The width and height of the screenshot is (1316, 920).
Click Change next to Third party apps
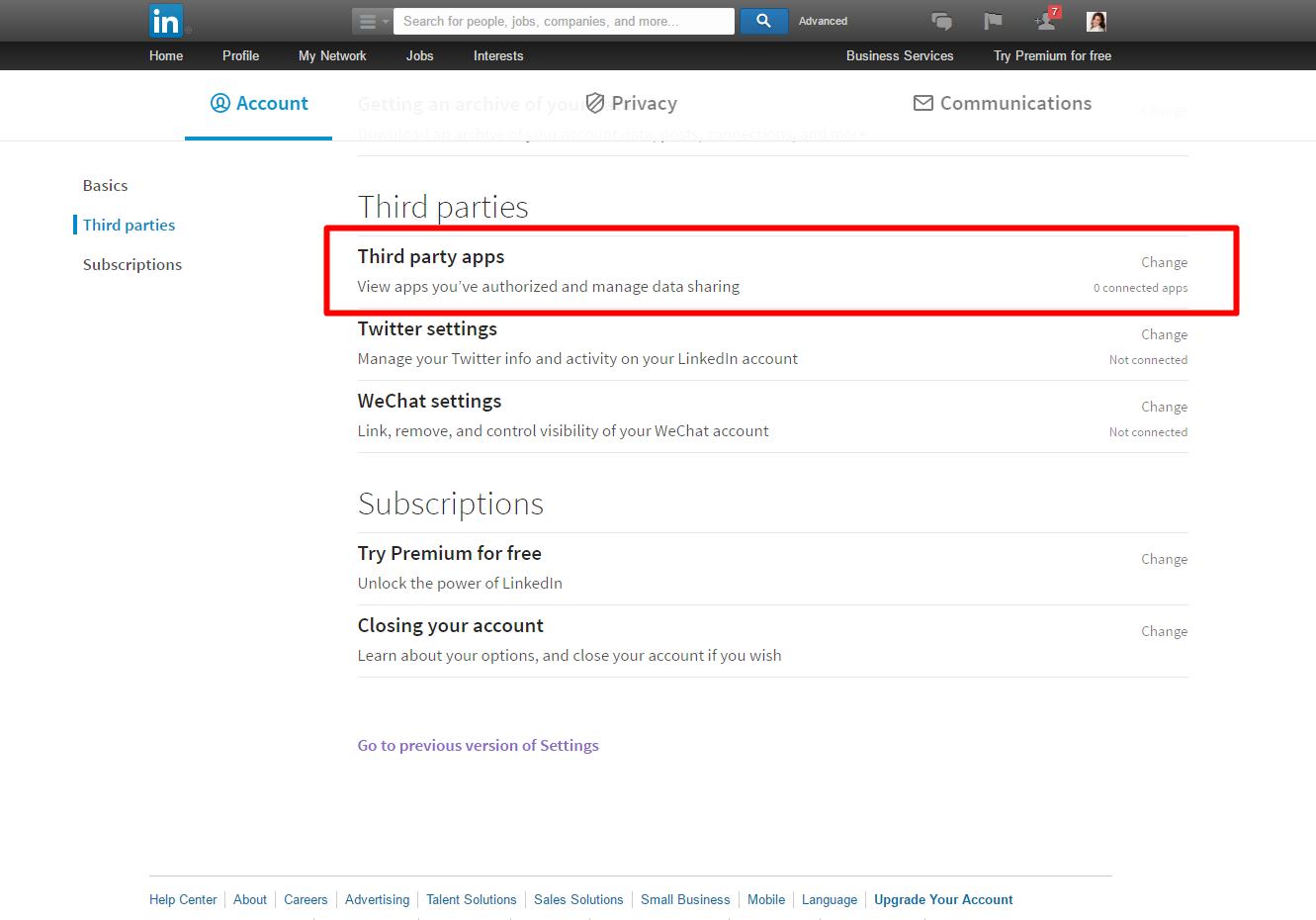(1164, 262)
